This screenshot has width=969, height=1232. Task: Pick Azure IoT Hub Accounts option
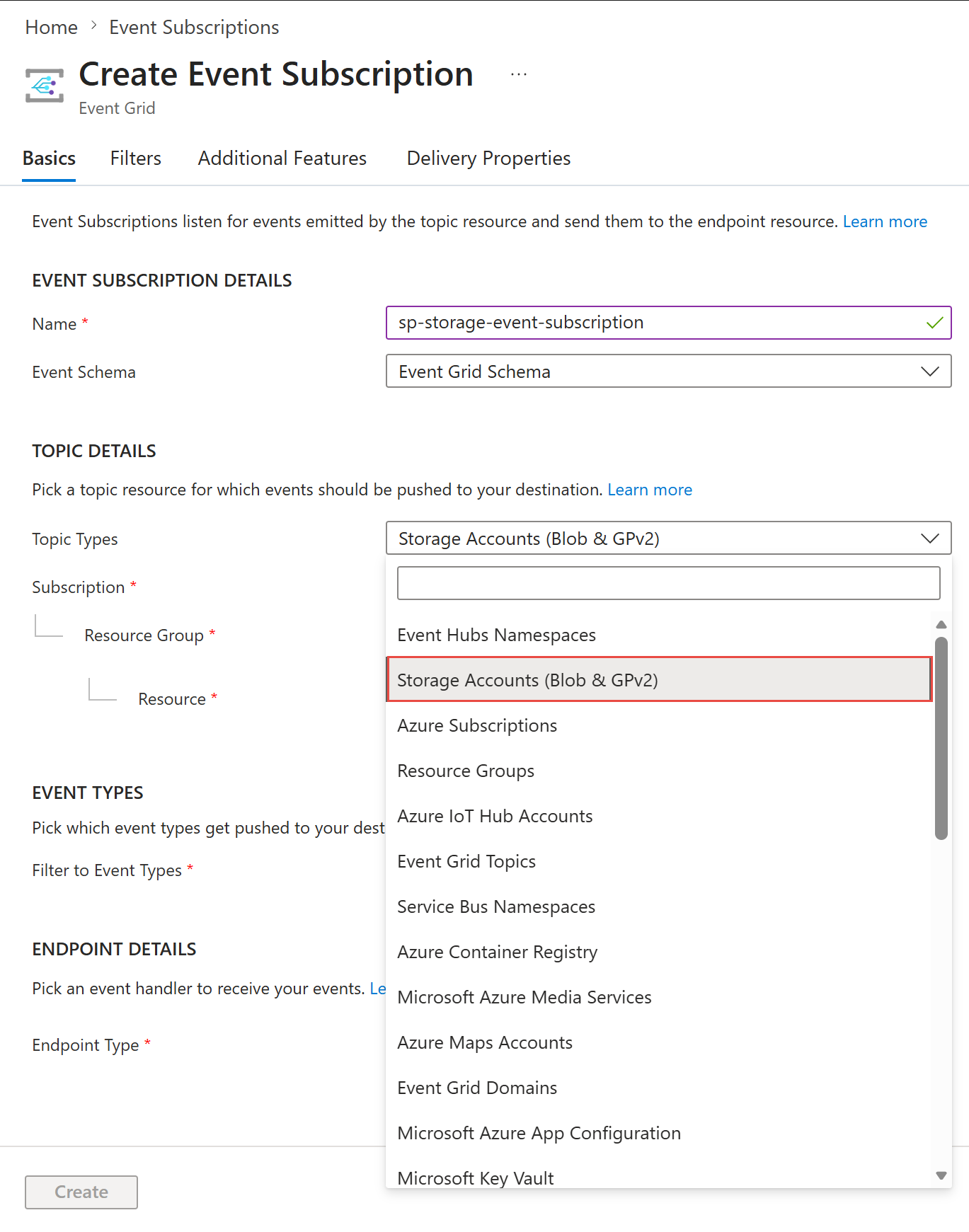pos(659,816)
